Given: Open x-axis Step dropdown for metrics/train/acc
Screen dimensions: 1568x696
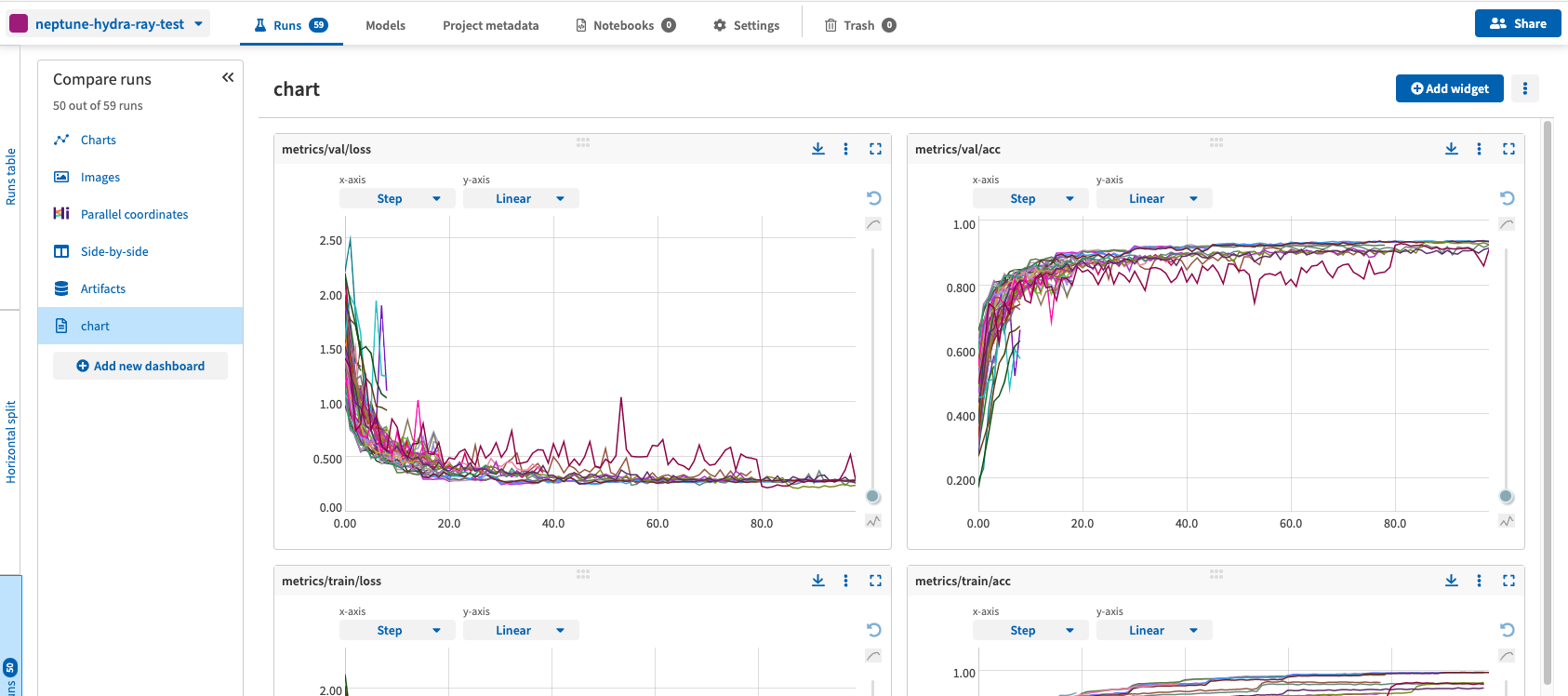Looking at the screenshot, I should tap(1030, 630).
